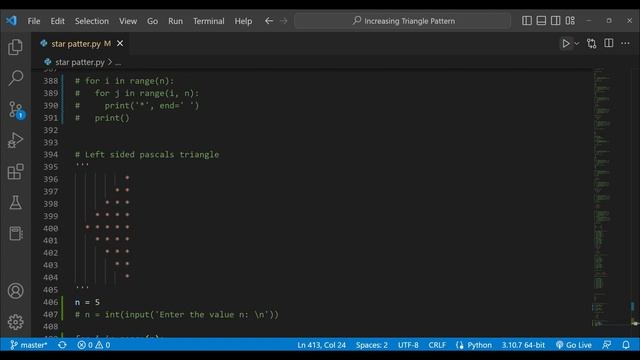Click commented line for j in range(i, n)
This screenshot has height=360, width=640.
click(137, 93)
